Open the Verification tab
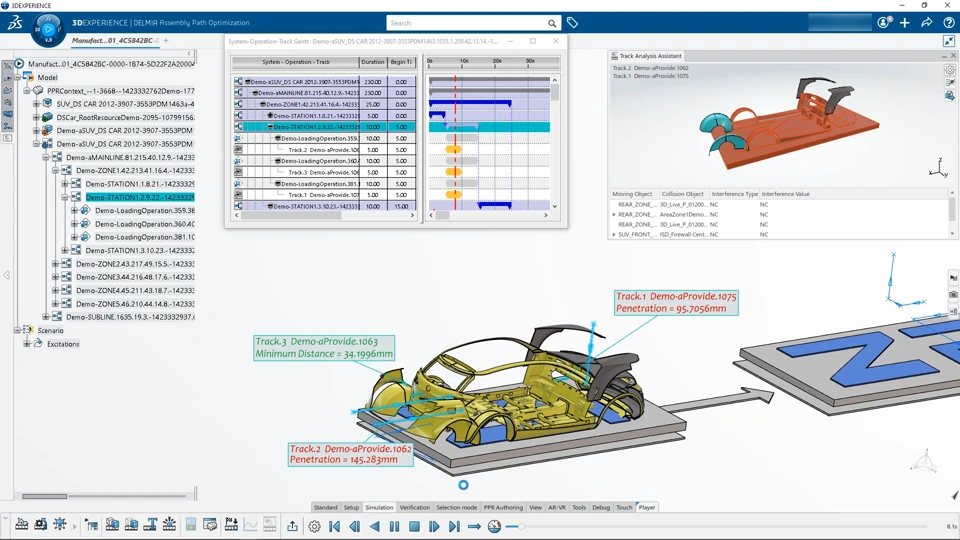Viewport: 960px width, 540px height. pyautogui.click(x=414, y=508)
